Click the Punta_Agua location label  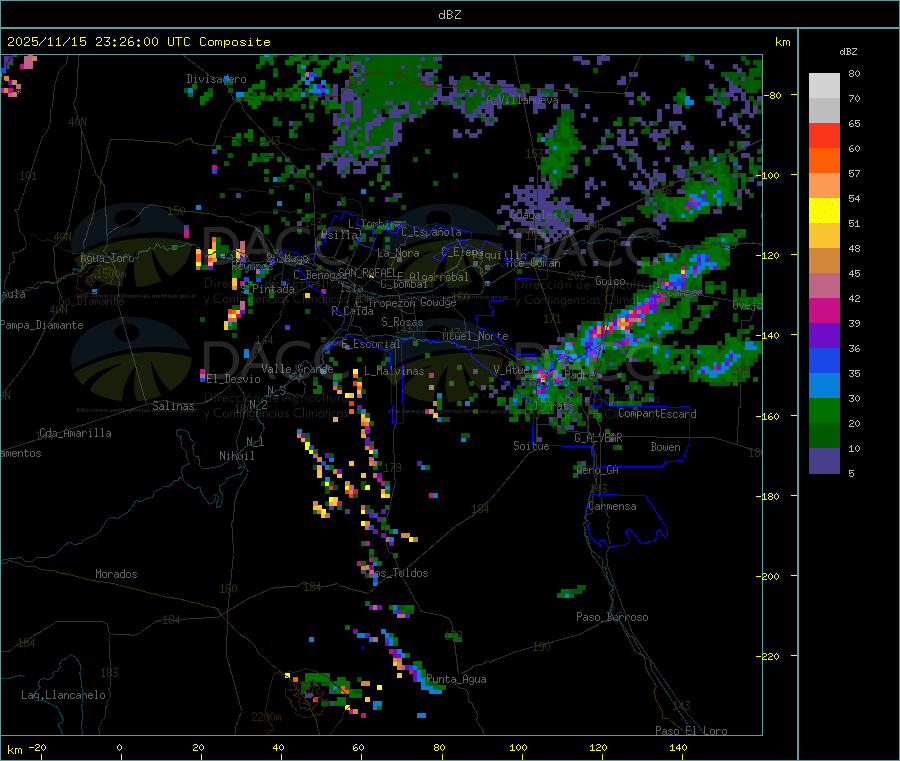(456, 679)
